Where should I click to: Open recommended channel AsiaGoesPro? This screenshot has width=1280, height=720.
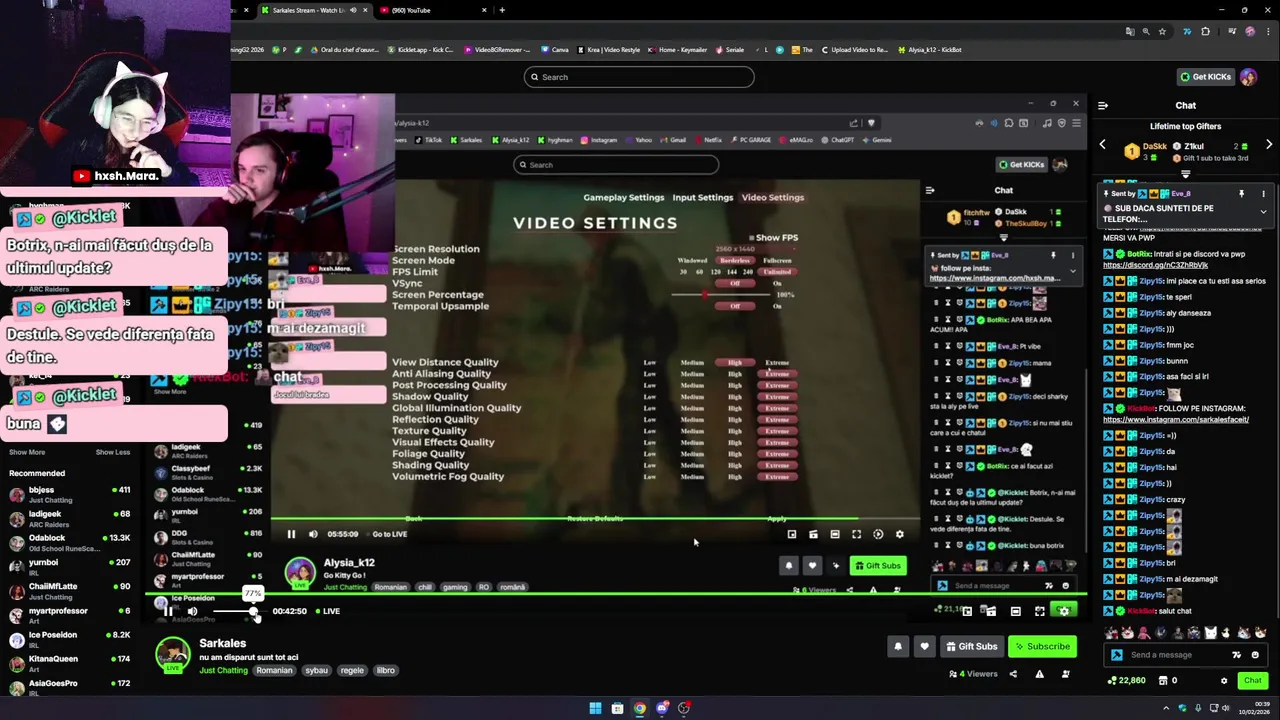[70, 687]
